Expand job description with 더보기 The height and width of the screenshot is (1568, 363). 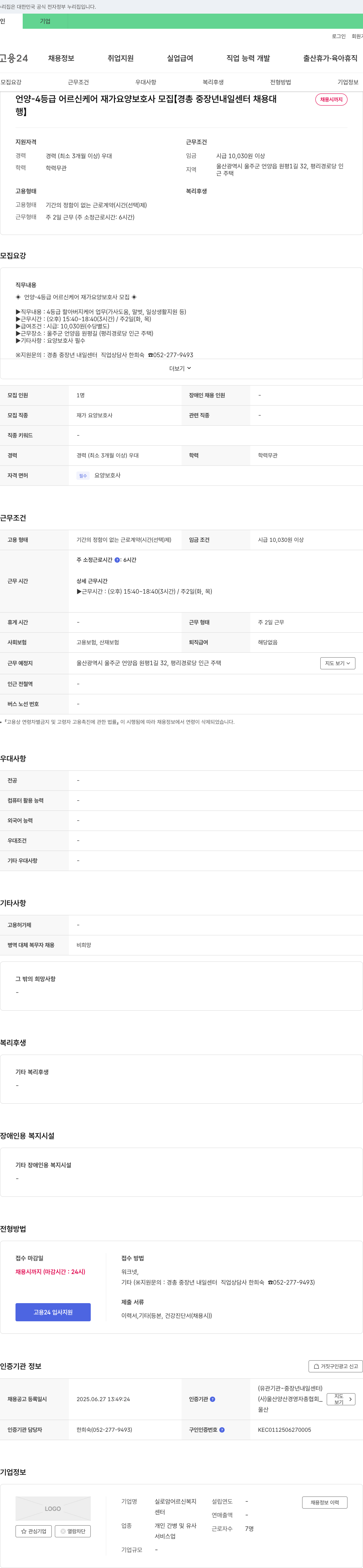[x=181, y=368]
